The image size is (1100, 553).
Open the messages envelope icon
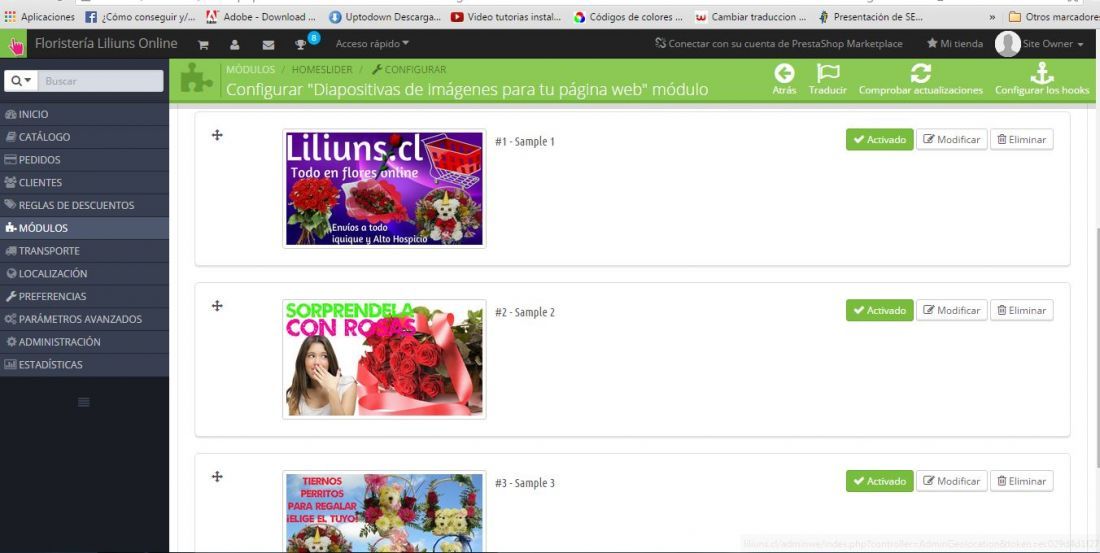click(268, 44)
